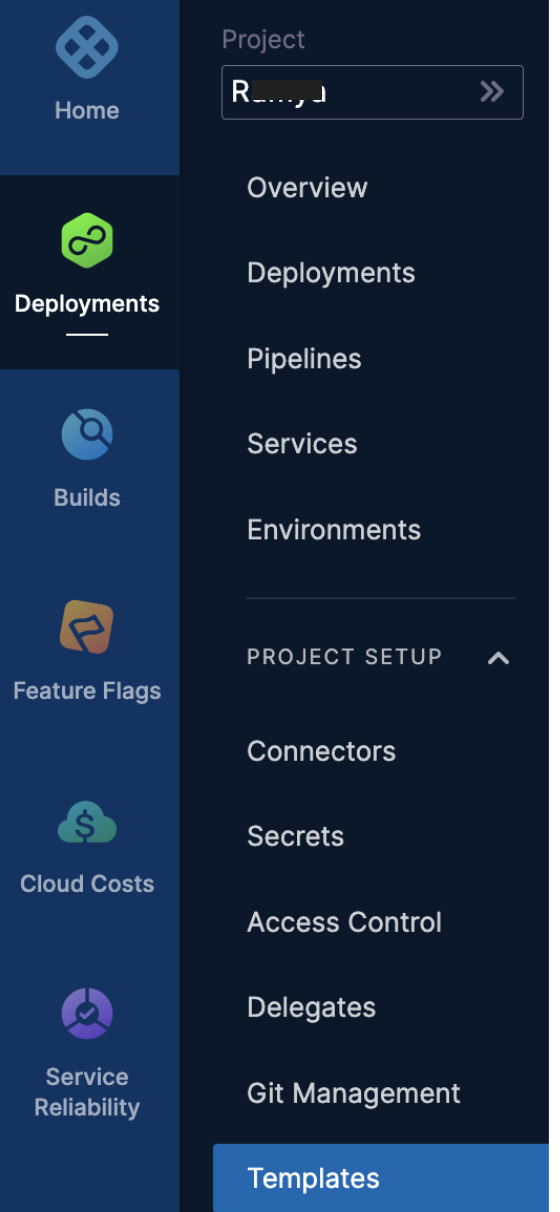Open the Service Reliability icon
Viewport: 560px width, 1212px height.
87,1014
